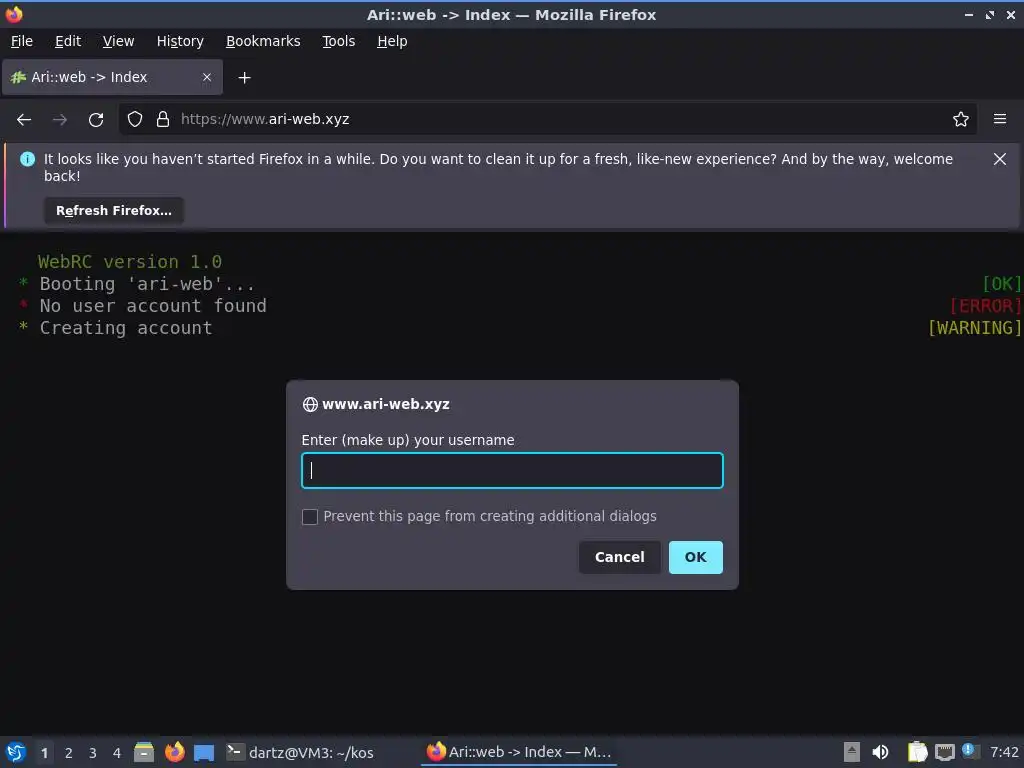The height and width of the screenshot is (768, 1024).
Task: Click the [ERROR] status label
Action: pos(985,306)
